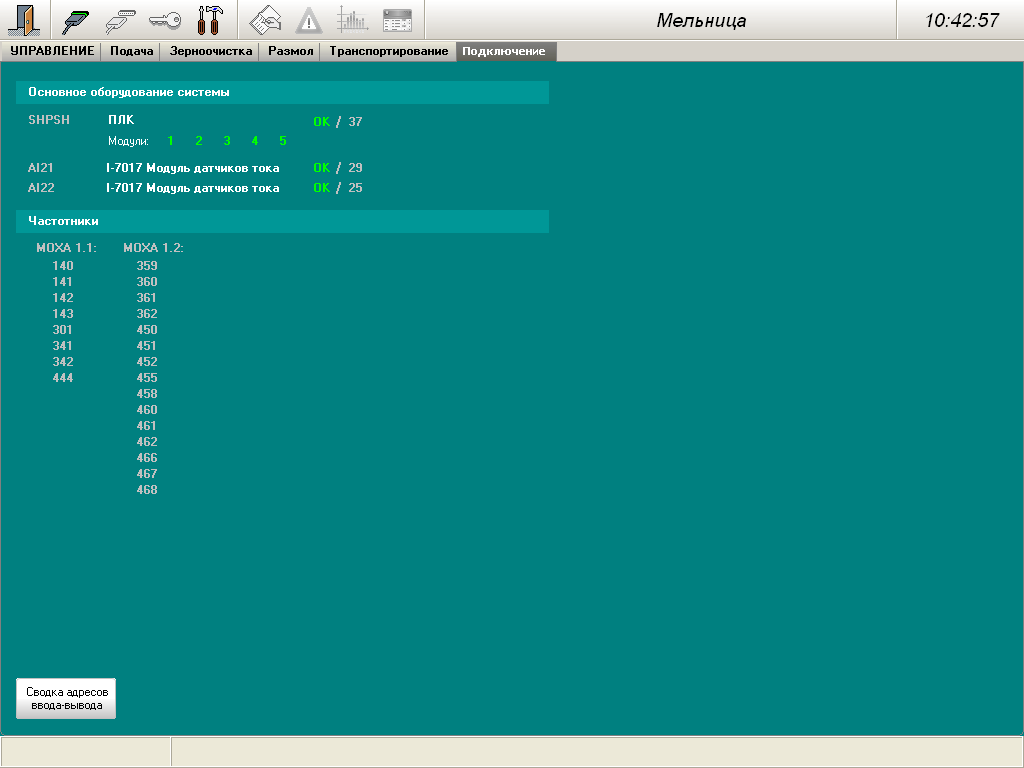Open the screwdriver and hammer tools icon
1024x768 pixels.
point(210,20)
